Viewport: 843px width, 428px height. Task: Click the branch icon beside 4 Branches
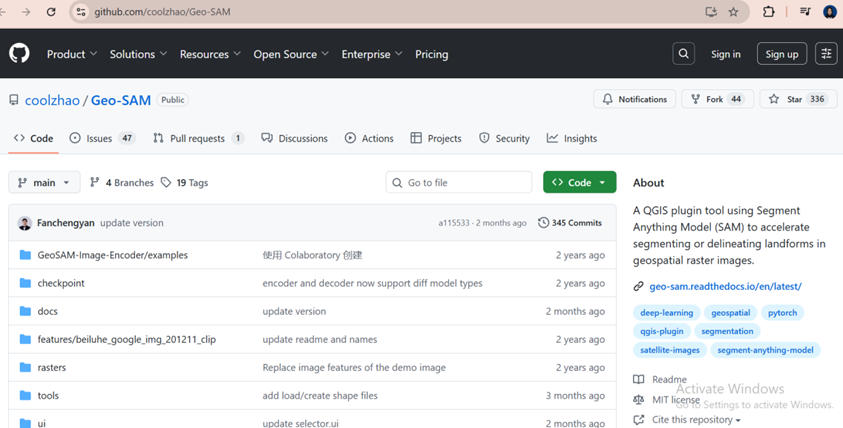coord(95,182)
